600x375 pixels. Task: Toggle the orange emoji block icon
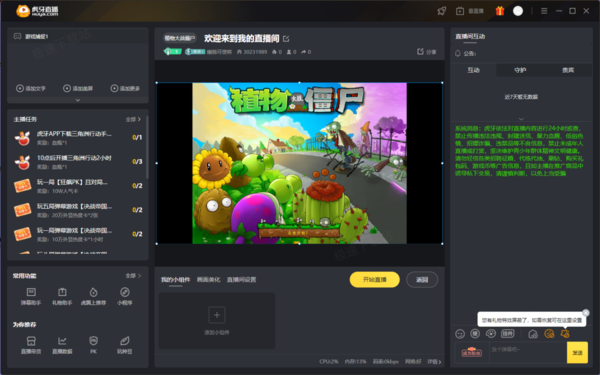[x=549, y=334]
